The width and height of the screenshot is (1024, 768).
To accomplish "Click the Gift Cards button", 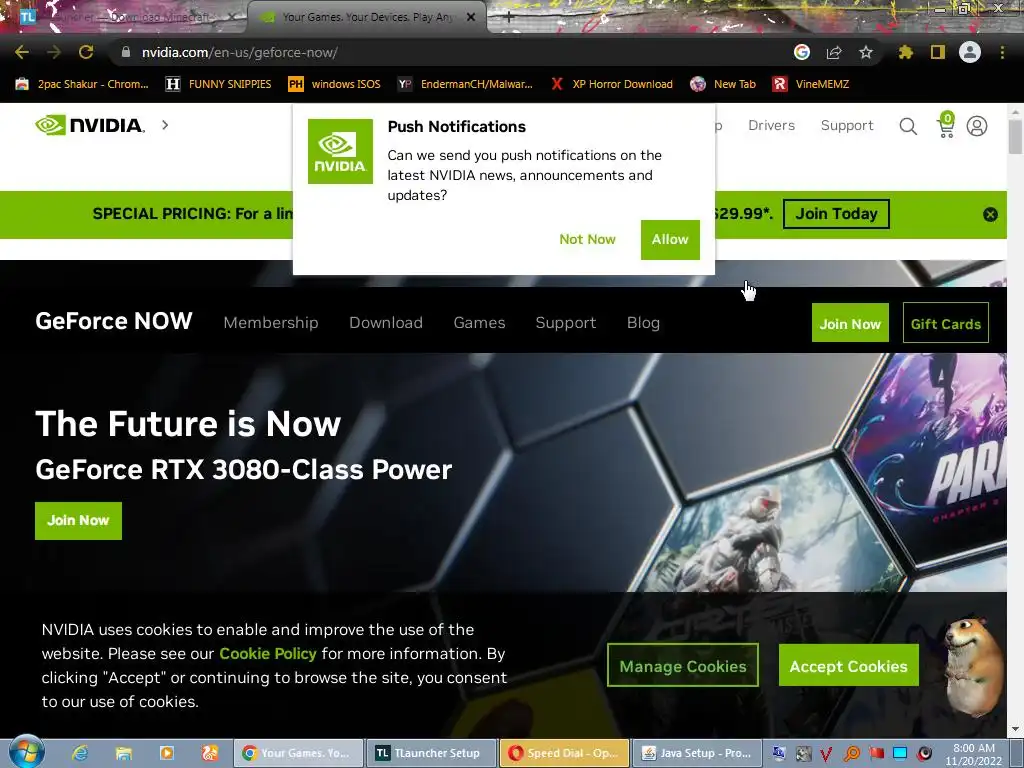I will 946,323.
